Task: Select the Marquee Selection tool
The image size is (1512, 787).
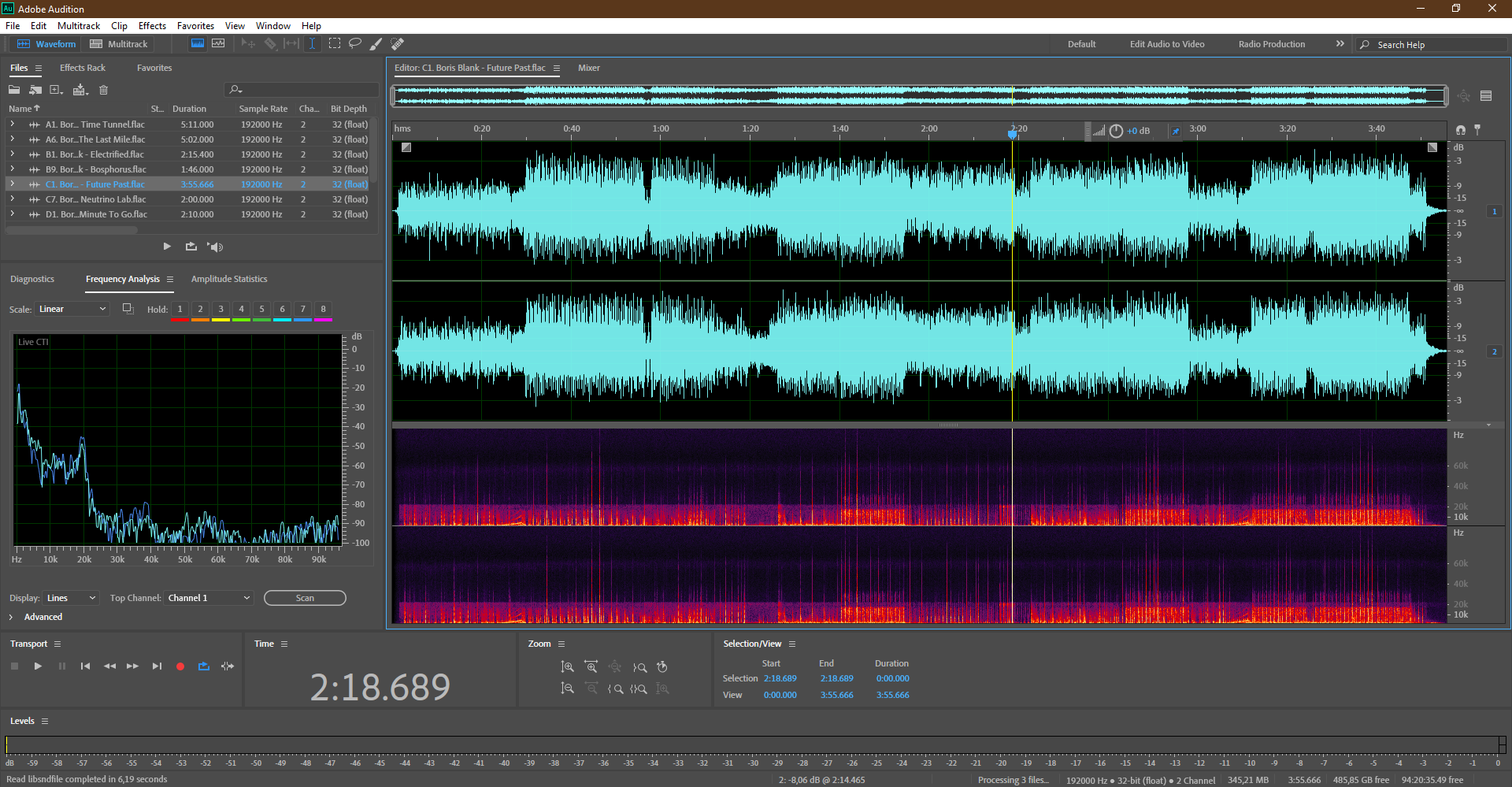Action: (334, 44)
